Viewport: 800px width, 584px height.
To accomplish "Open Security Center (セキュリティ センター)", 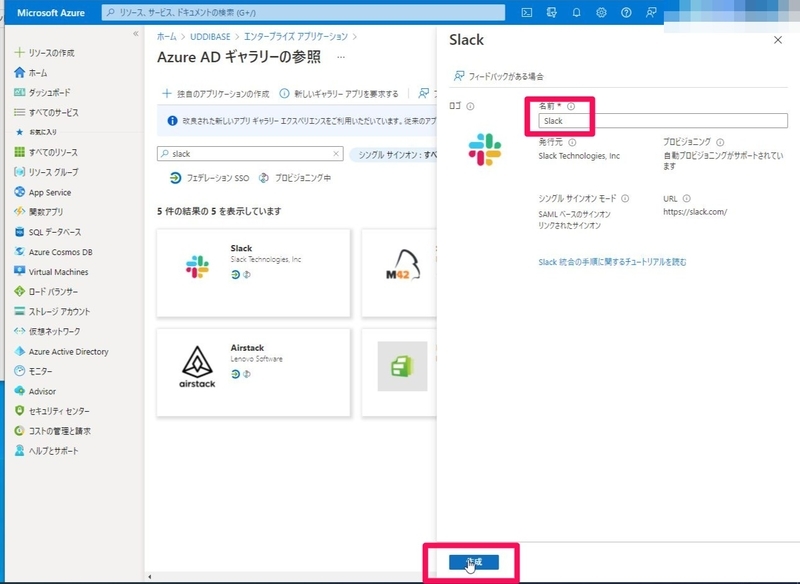I will coord(52,411).
